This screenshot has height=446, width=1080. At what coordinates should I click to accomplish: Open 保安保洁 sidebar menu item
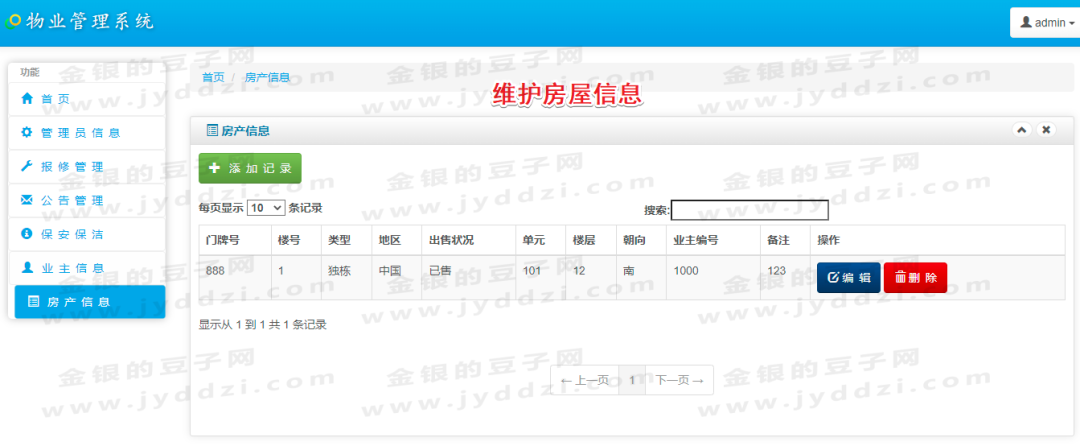click(x=86, y=234)
